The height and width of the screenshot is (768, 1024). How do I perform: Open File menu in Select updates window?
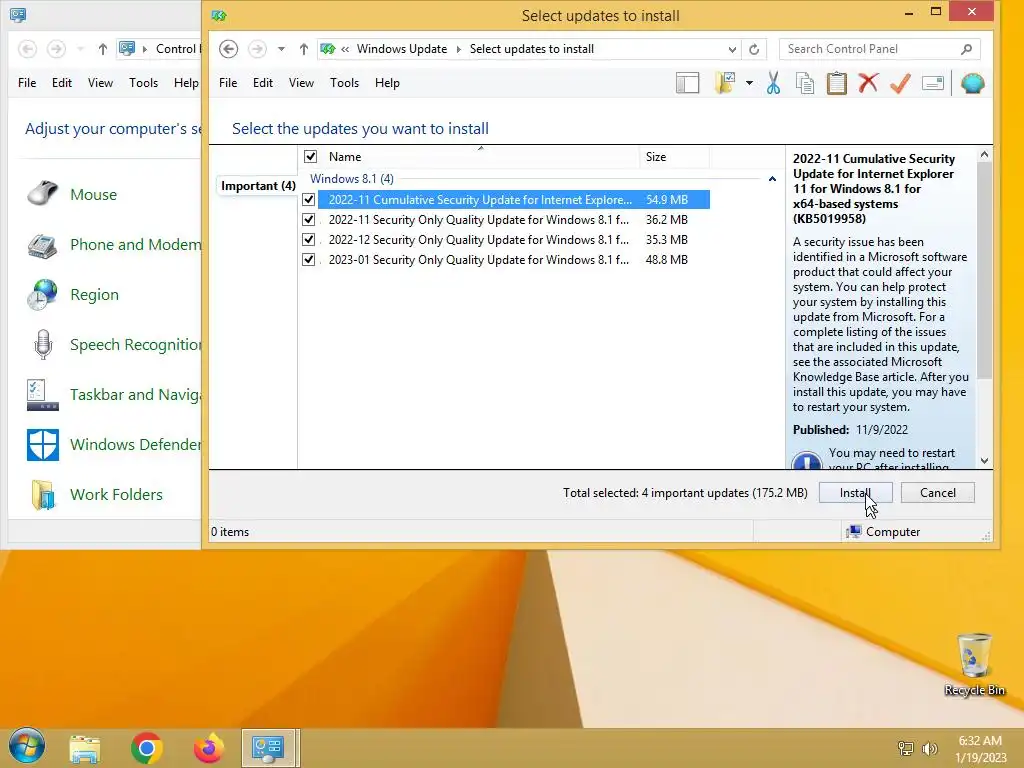[228, 83]
